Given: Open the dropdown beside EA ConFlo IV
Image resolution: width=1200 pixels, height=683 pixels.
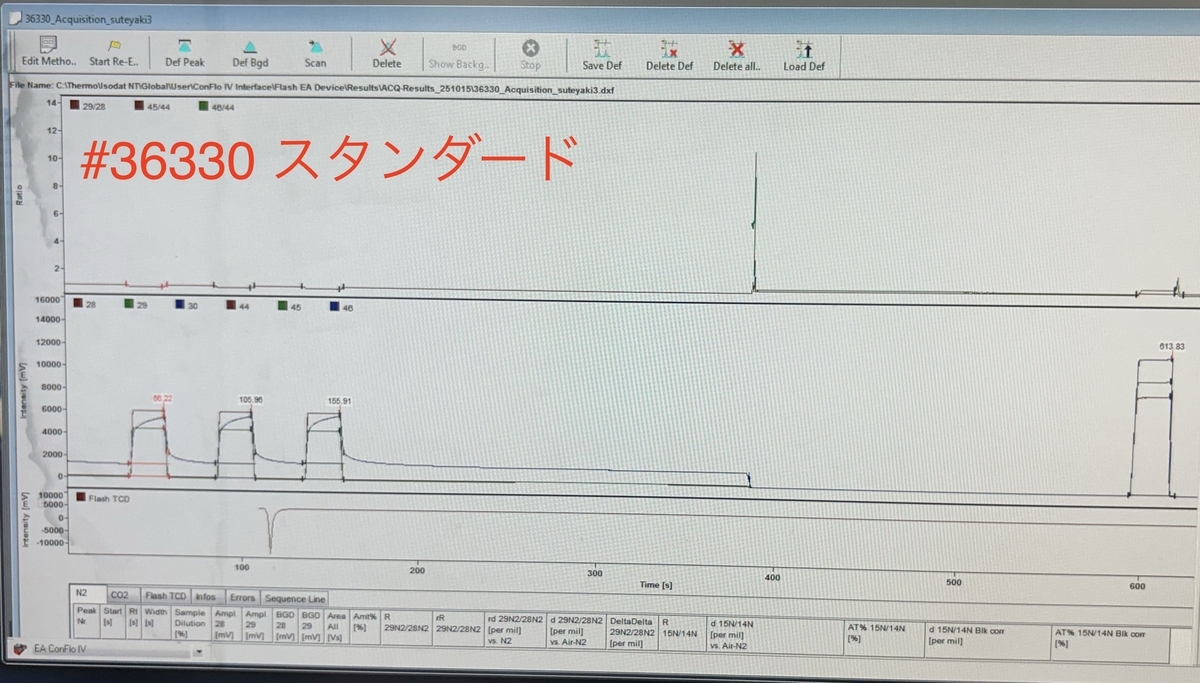Looking at the screenshot, I should (198, 651).
